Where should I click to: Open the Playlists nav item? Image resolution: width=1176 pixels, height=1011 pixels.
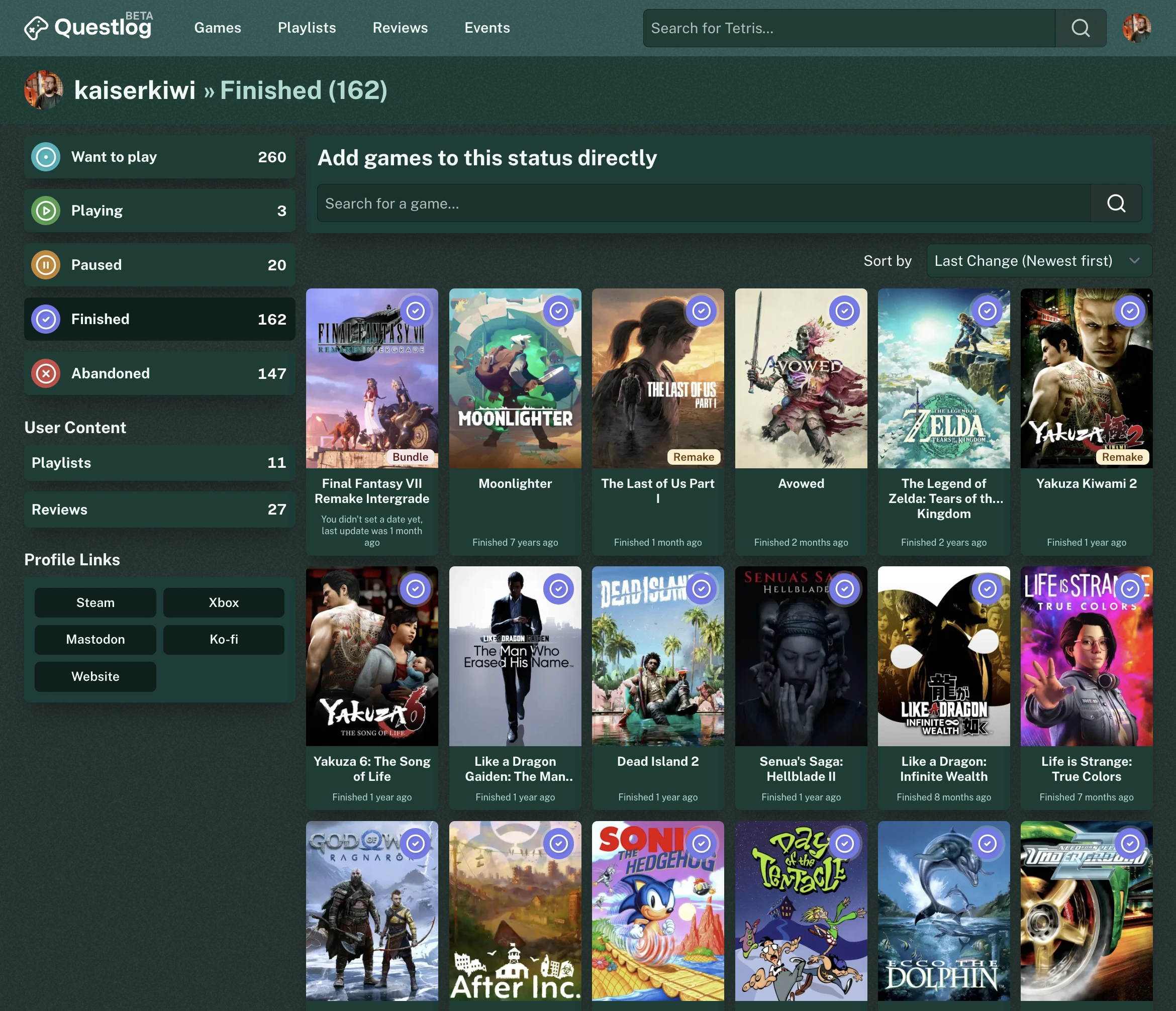307,28
